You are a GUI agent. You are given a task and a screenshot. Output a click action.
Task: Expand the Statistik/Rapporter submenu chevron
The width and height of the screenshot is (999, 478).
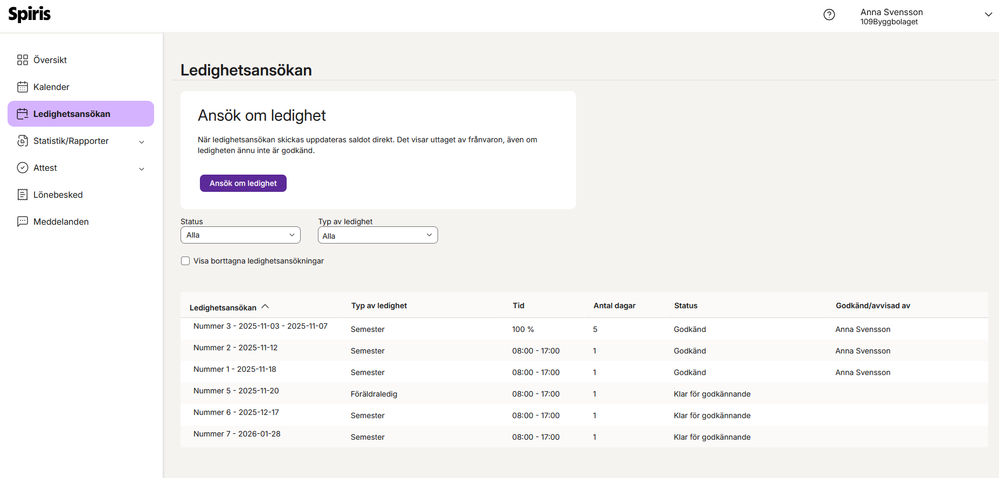coord(141,142)
